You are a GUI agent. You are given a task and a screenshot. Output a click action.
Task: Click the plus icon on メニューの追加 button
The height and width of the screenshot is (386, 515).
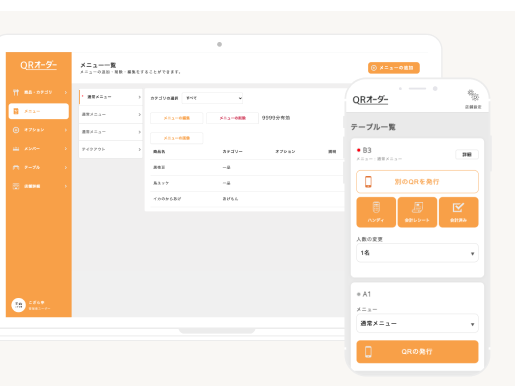pyautogui.click(x=374, y=68)
